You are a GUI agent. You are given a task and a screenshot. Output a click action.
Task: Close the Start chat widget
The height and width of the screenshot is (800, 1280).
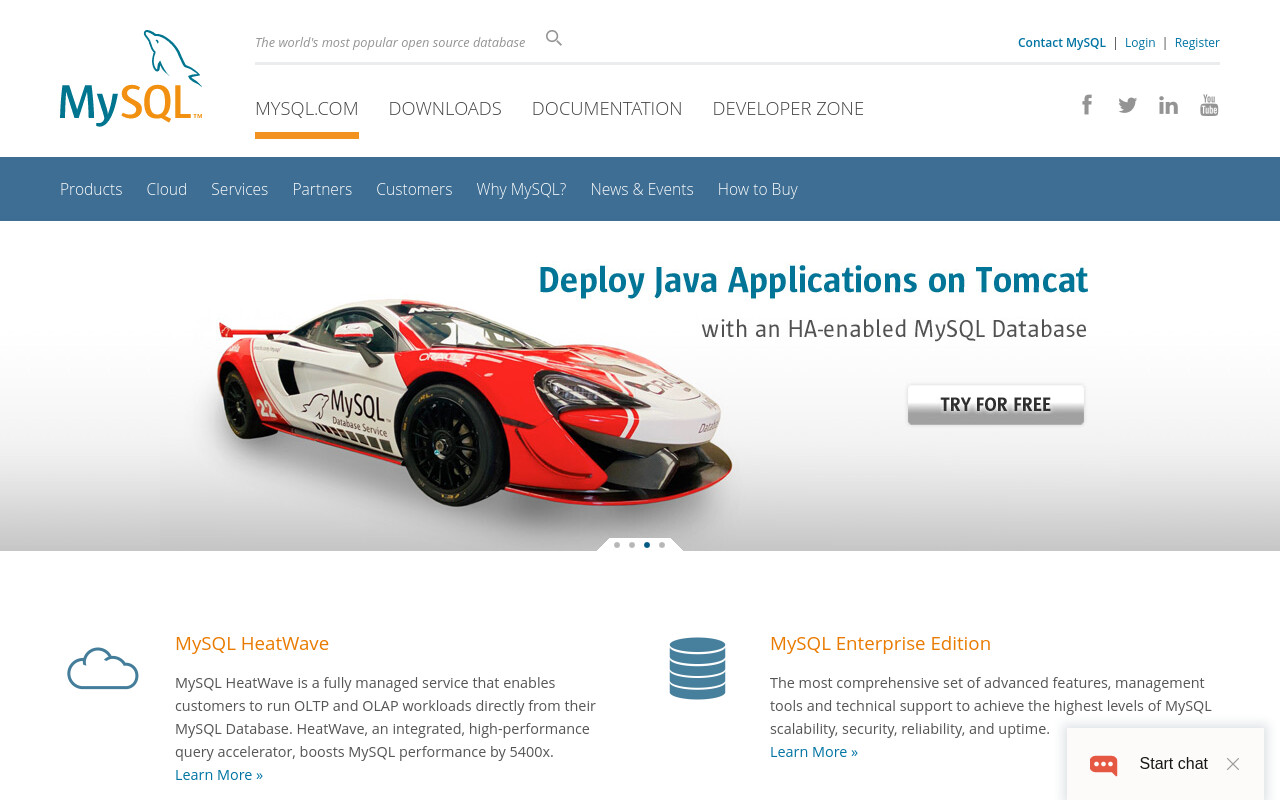[x=1233, y=764]
